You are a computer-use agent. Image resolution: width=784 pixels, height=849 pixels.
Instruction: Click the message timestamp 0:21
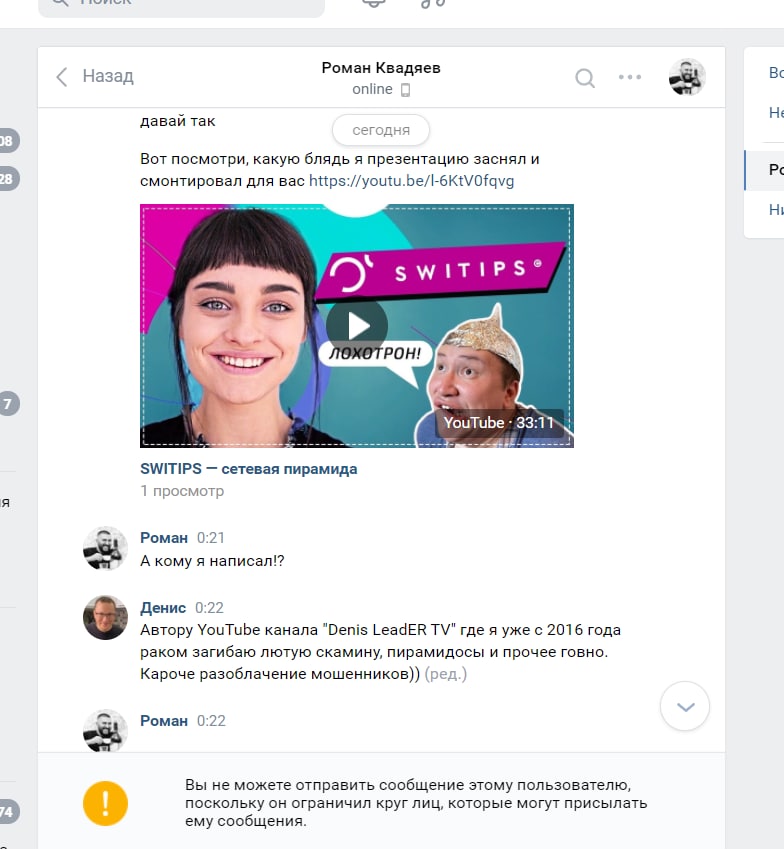tap(211, 538)
